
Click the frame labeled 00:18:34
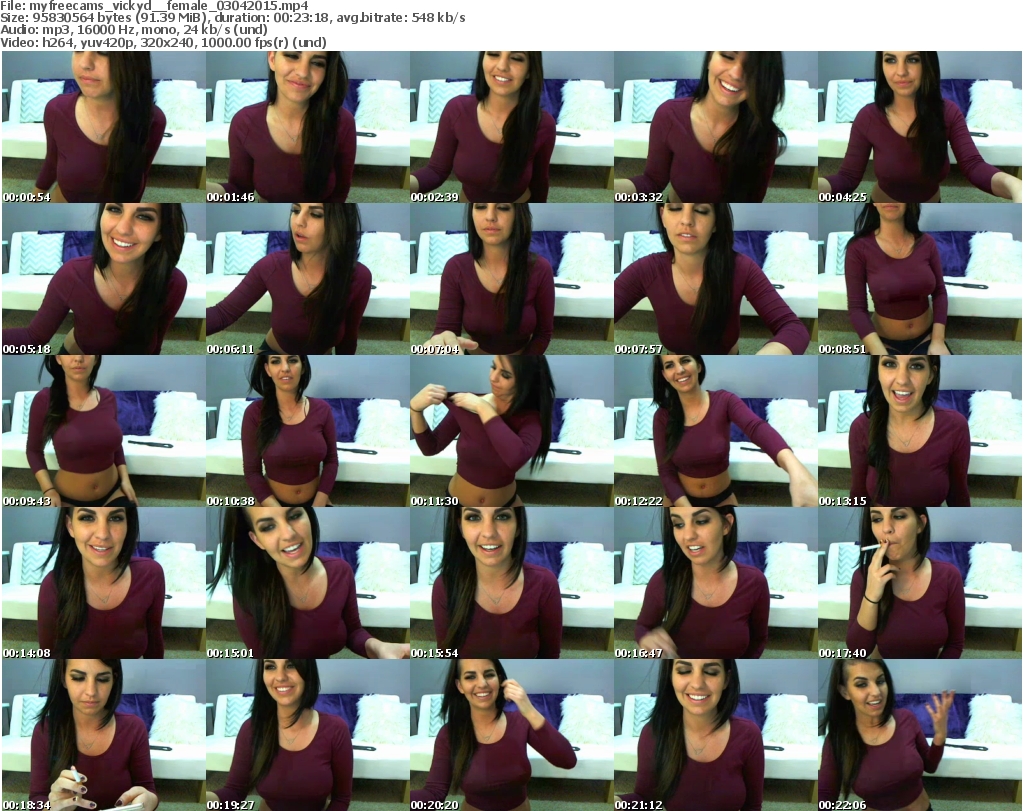[104, 735]
